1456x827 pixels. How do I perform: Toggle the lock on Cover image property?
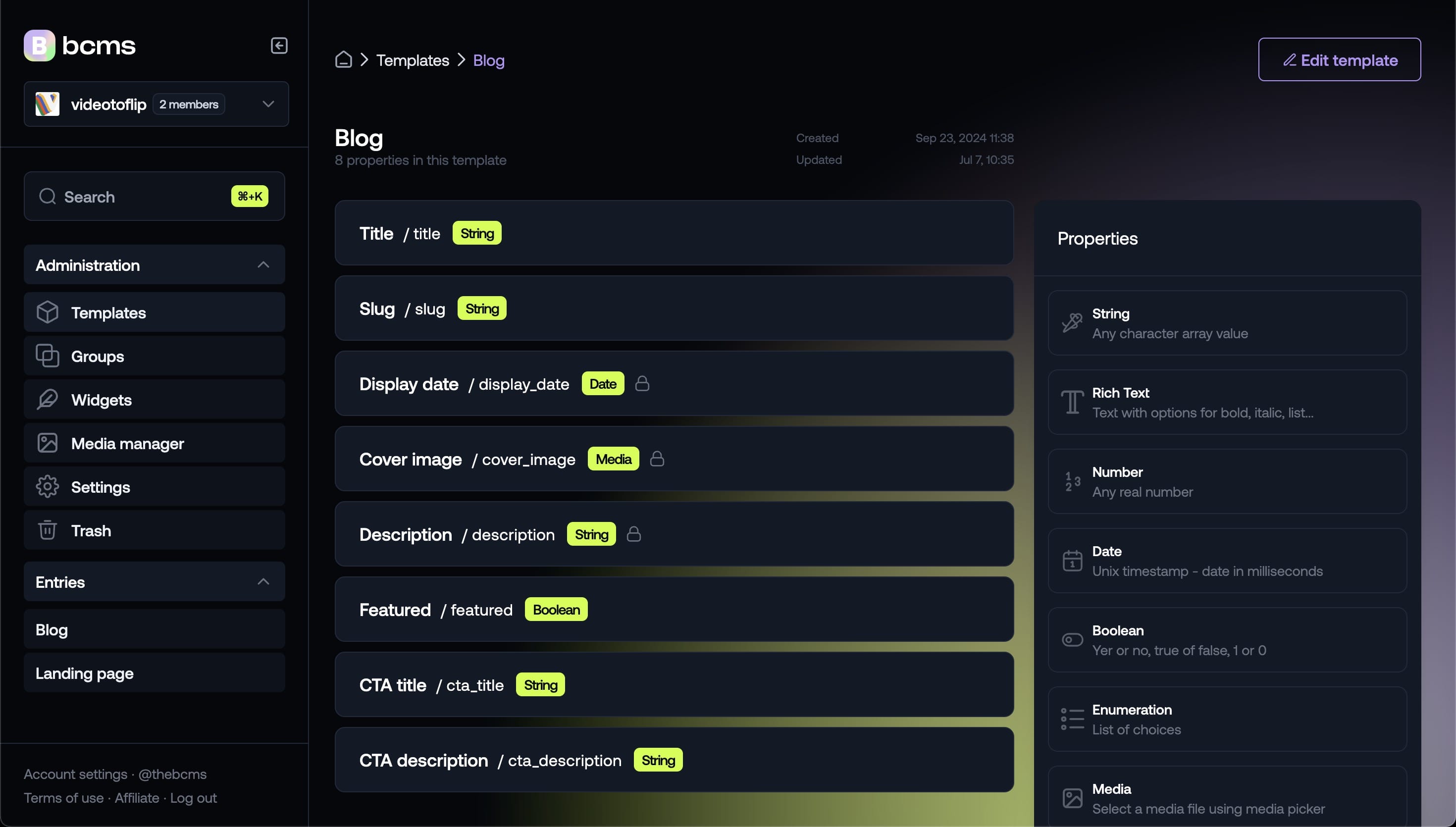pos(657,459)
